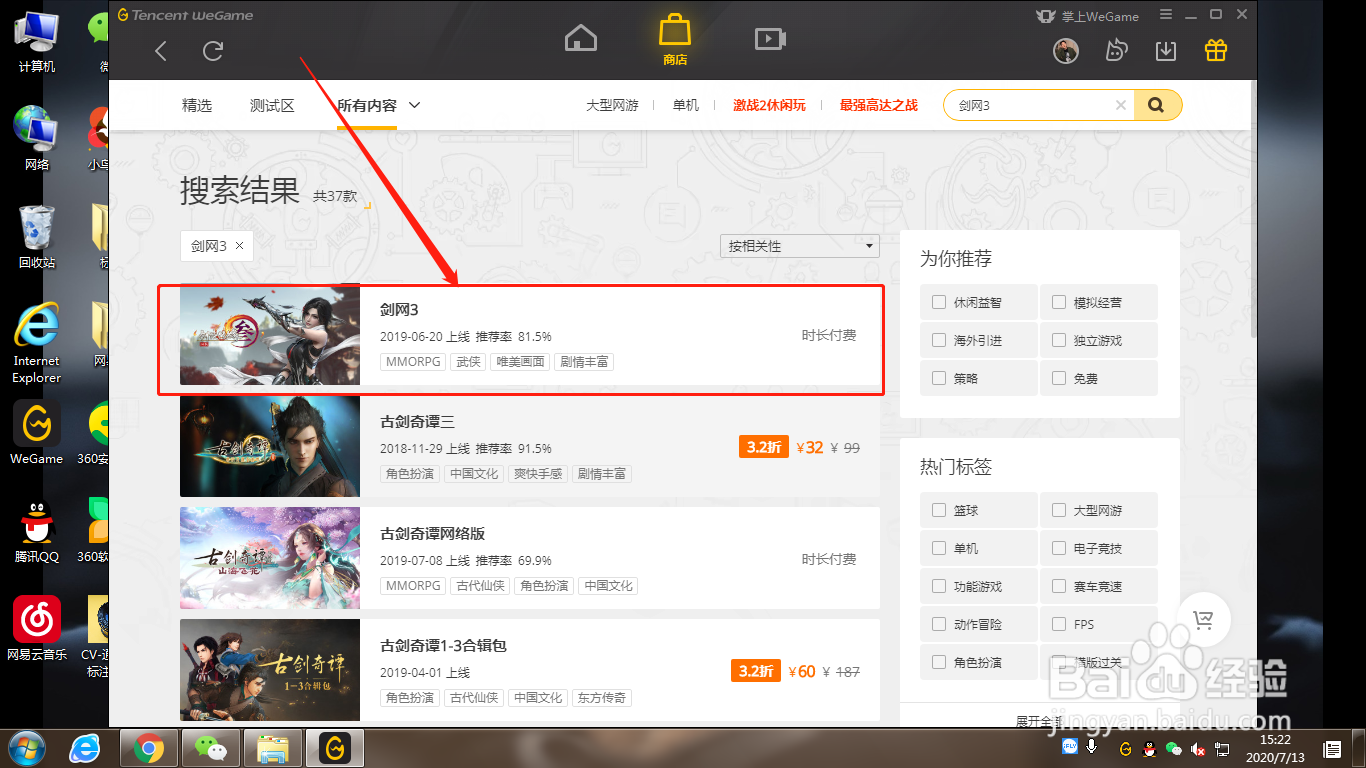The height and width of the screenshot is (768, 1366).
Task: Open the 激战2休闲玩 promo link
Action: [769, 105]
